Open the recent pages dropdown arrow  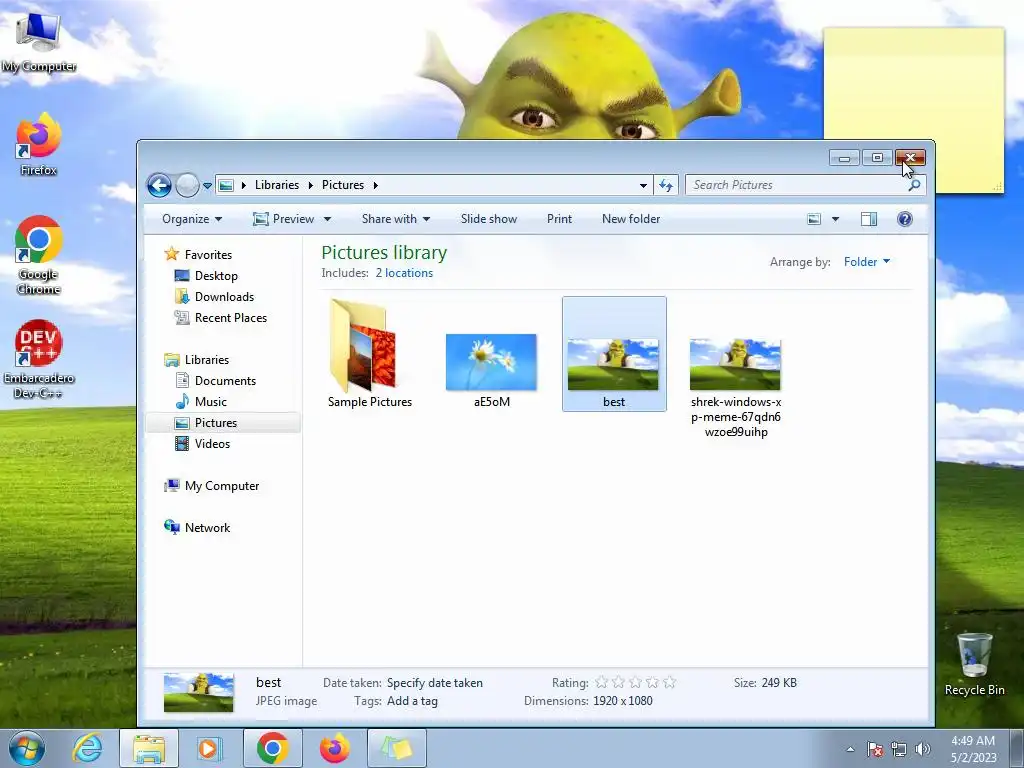207,186
